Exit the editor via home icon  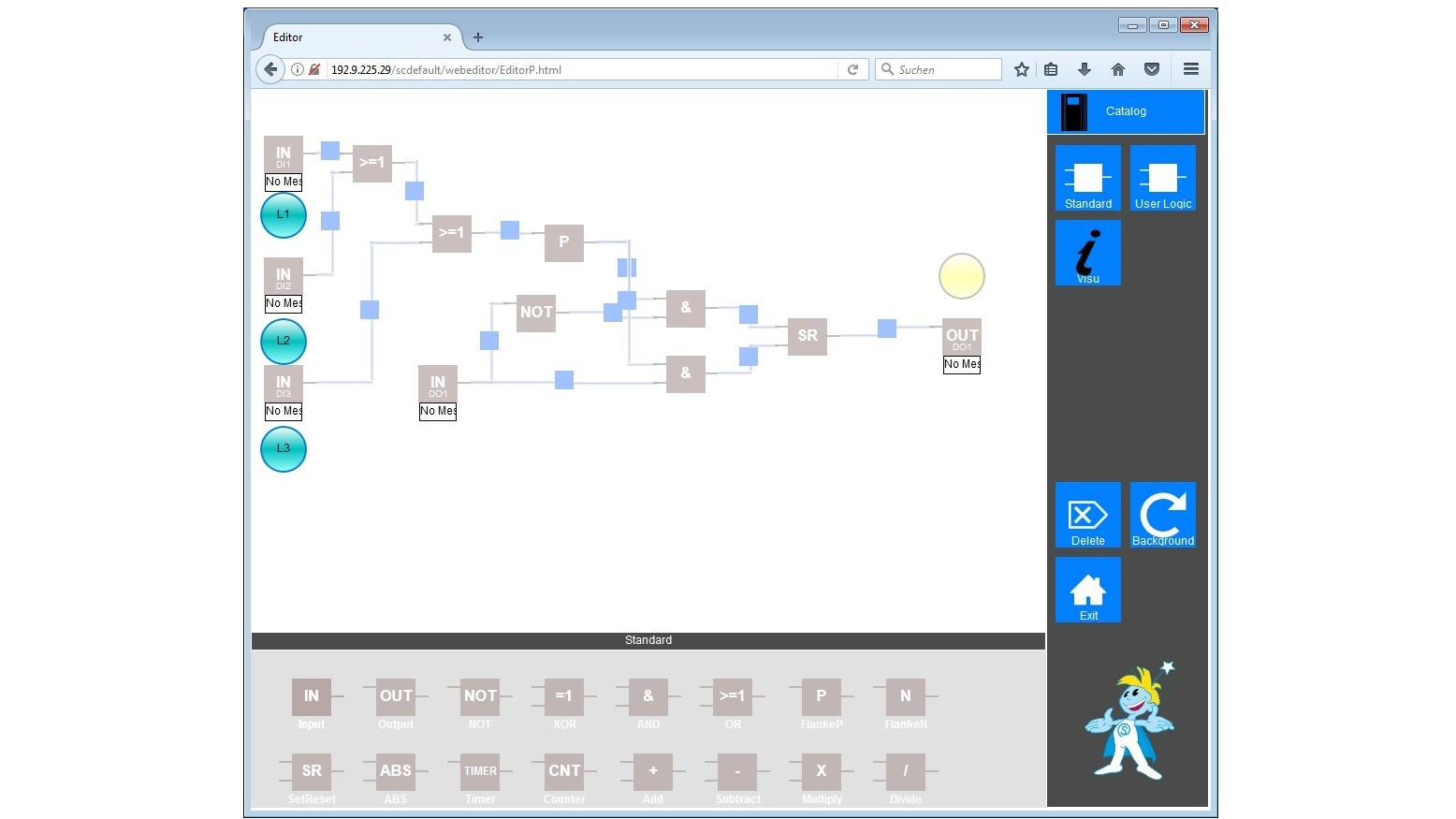point(1087,590)
